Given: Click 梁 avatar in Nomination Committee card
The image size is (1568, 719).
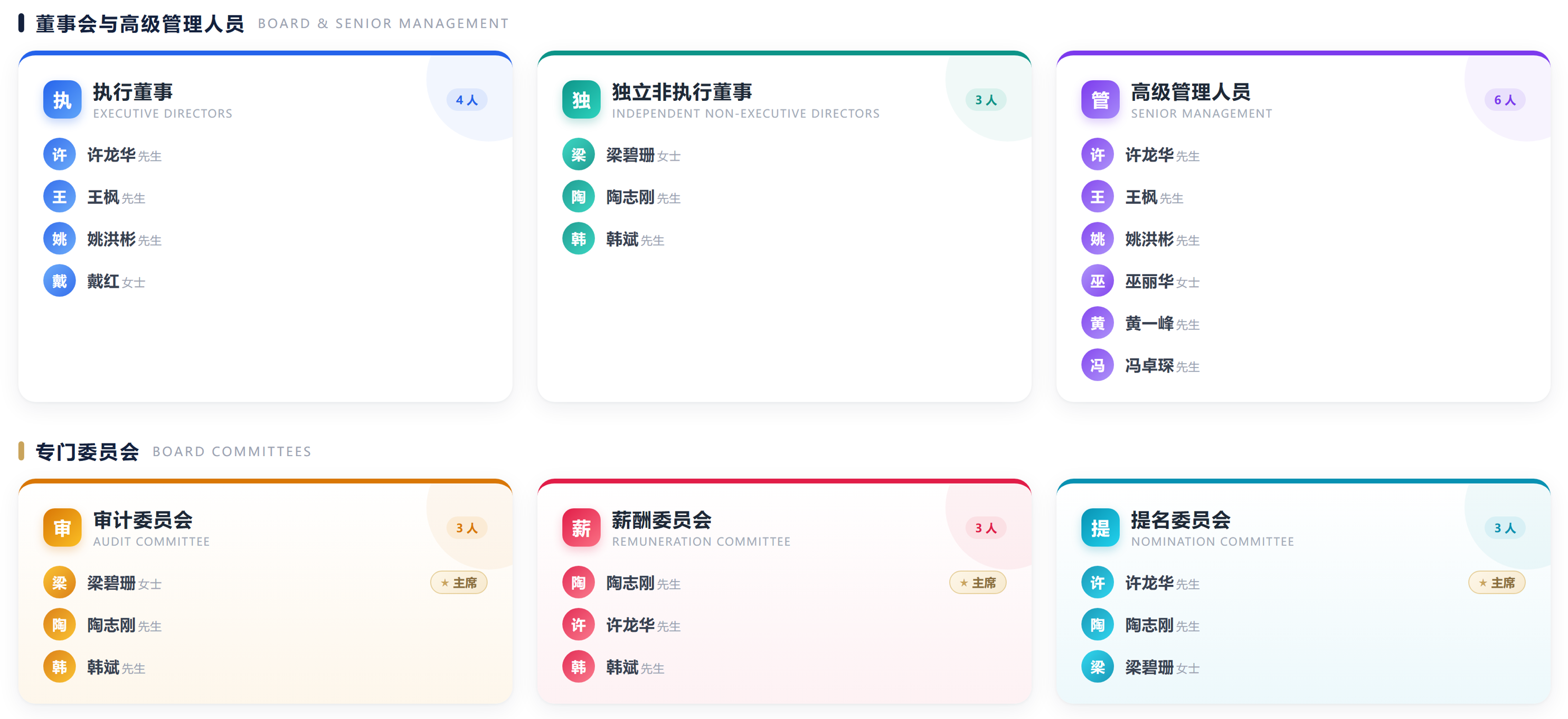Looking at the screenshot, I should point(1098,667).
